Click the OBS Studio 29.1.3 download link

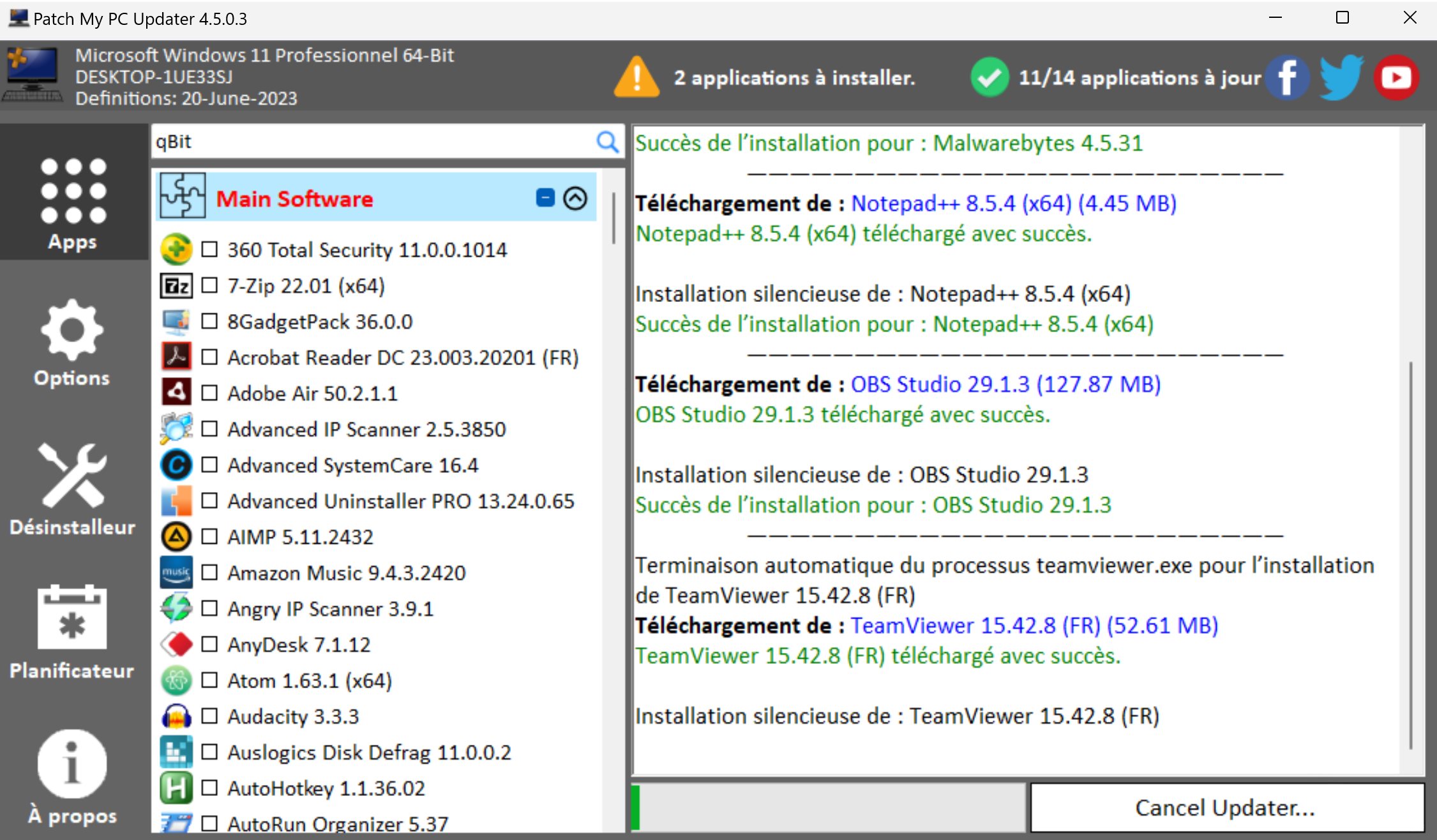point(1005,384)
